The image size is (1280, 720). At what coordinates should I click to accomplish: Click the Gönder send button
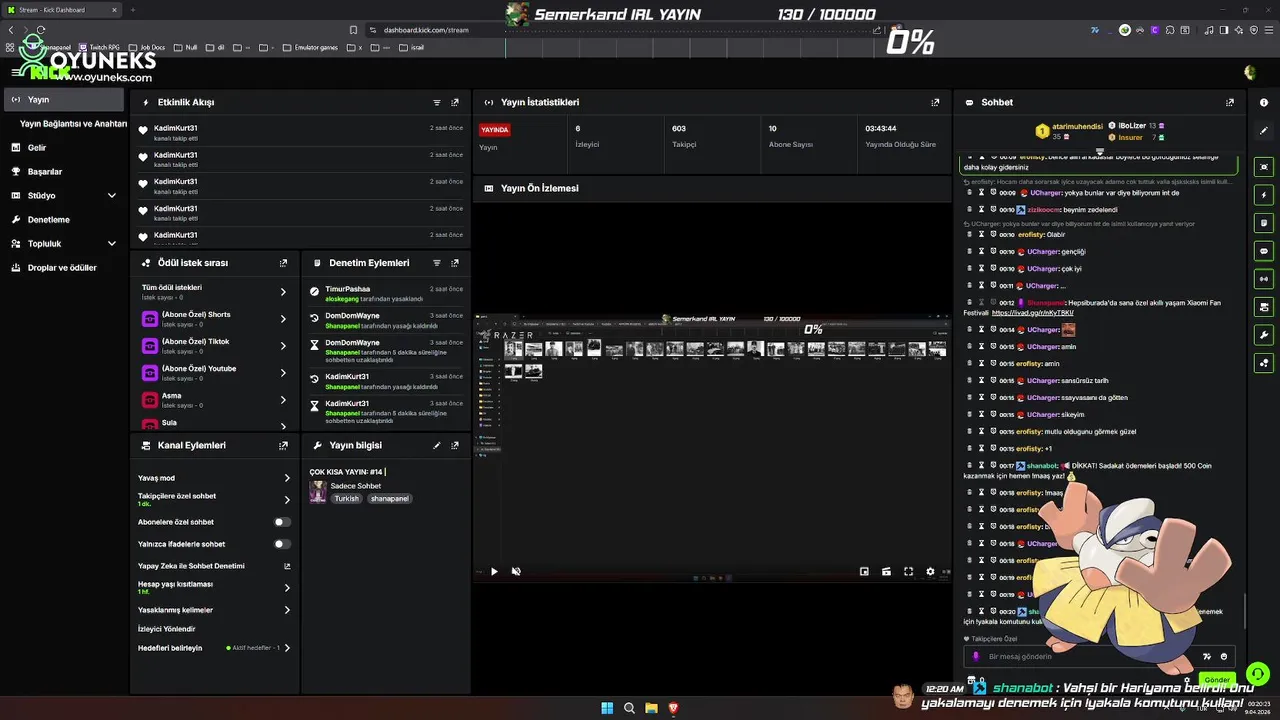(1216, 680)
